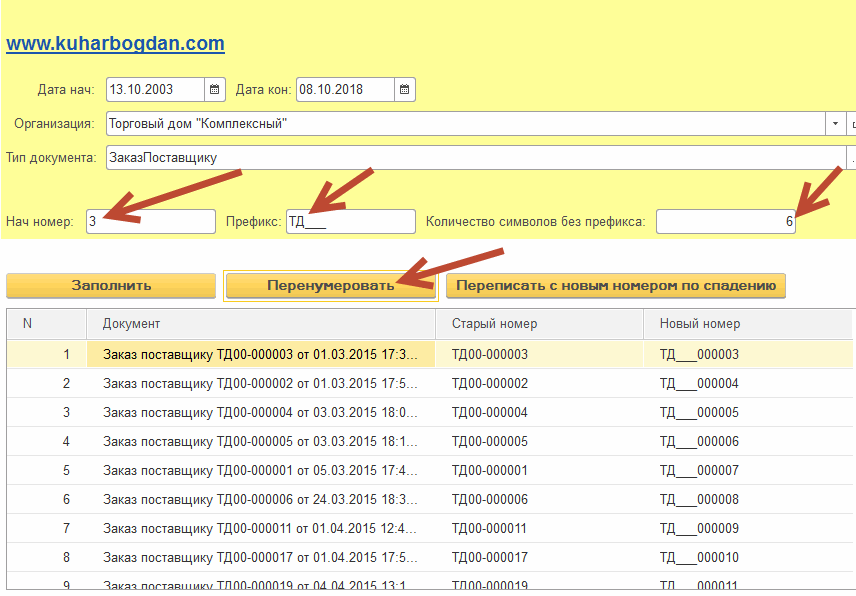Open calendar picker for Дата кон
This screenshot has height=596, width=856.
405,90
